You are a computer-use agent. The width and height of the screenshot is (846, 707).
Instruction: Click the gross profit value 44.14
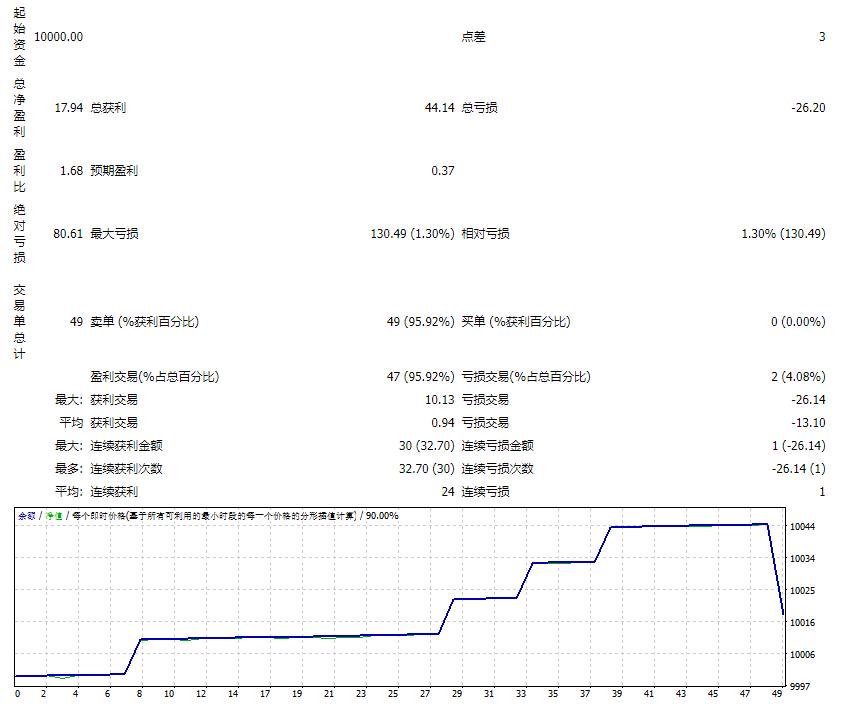click(x=439, y=108)
